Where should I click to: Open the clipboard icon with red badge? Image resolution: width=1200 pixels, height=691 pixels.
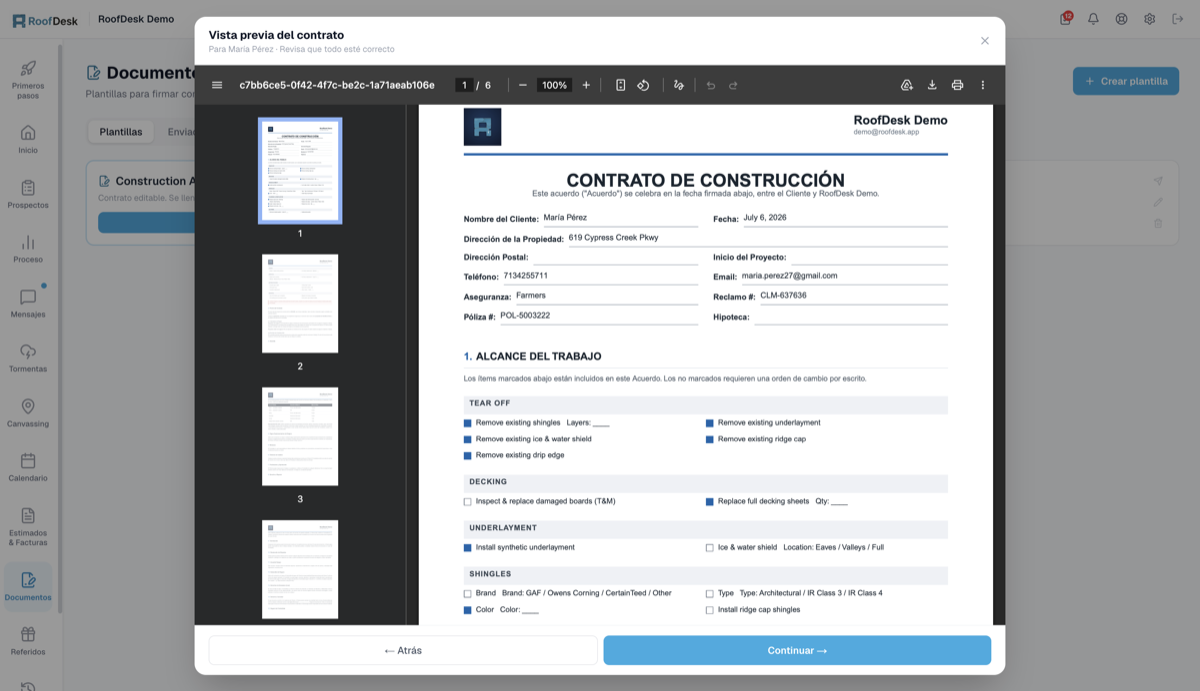pos(1065,19)
